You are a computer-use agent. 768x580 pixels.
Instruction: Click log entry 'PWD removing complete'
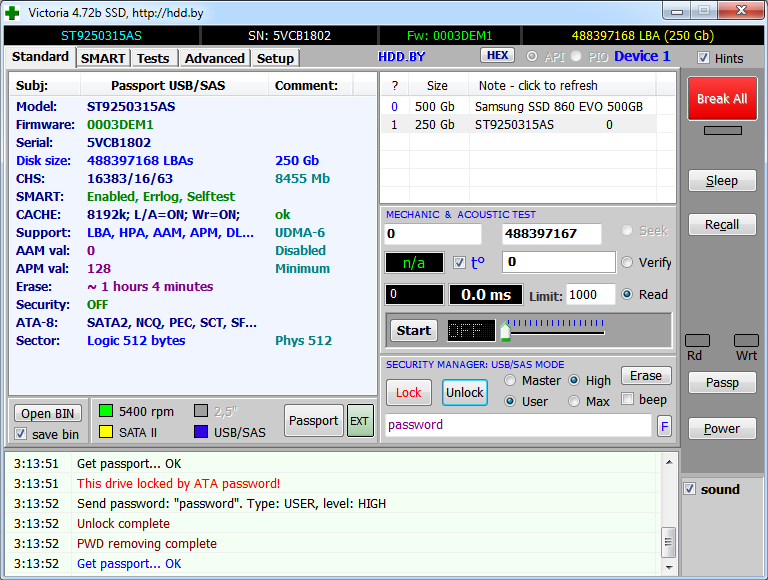tap(146, 544)
